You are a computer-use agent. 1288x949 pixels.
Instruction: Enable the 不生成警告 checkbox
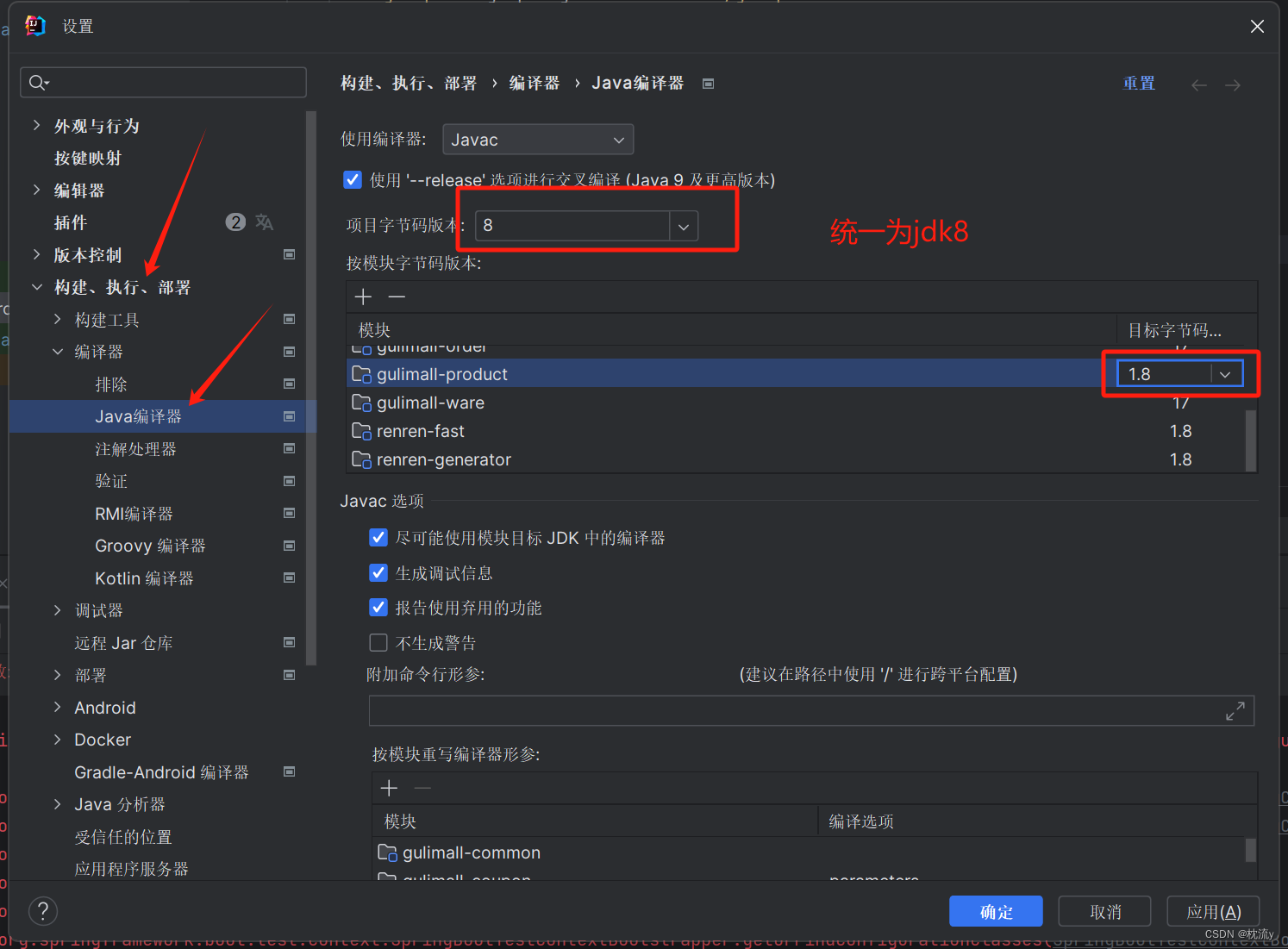(378, 642)
